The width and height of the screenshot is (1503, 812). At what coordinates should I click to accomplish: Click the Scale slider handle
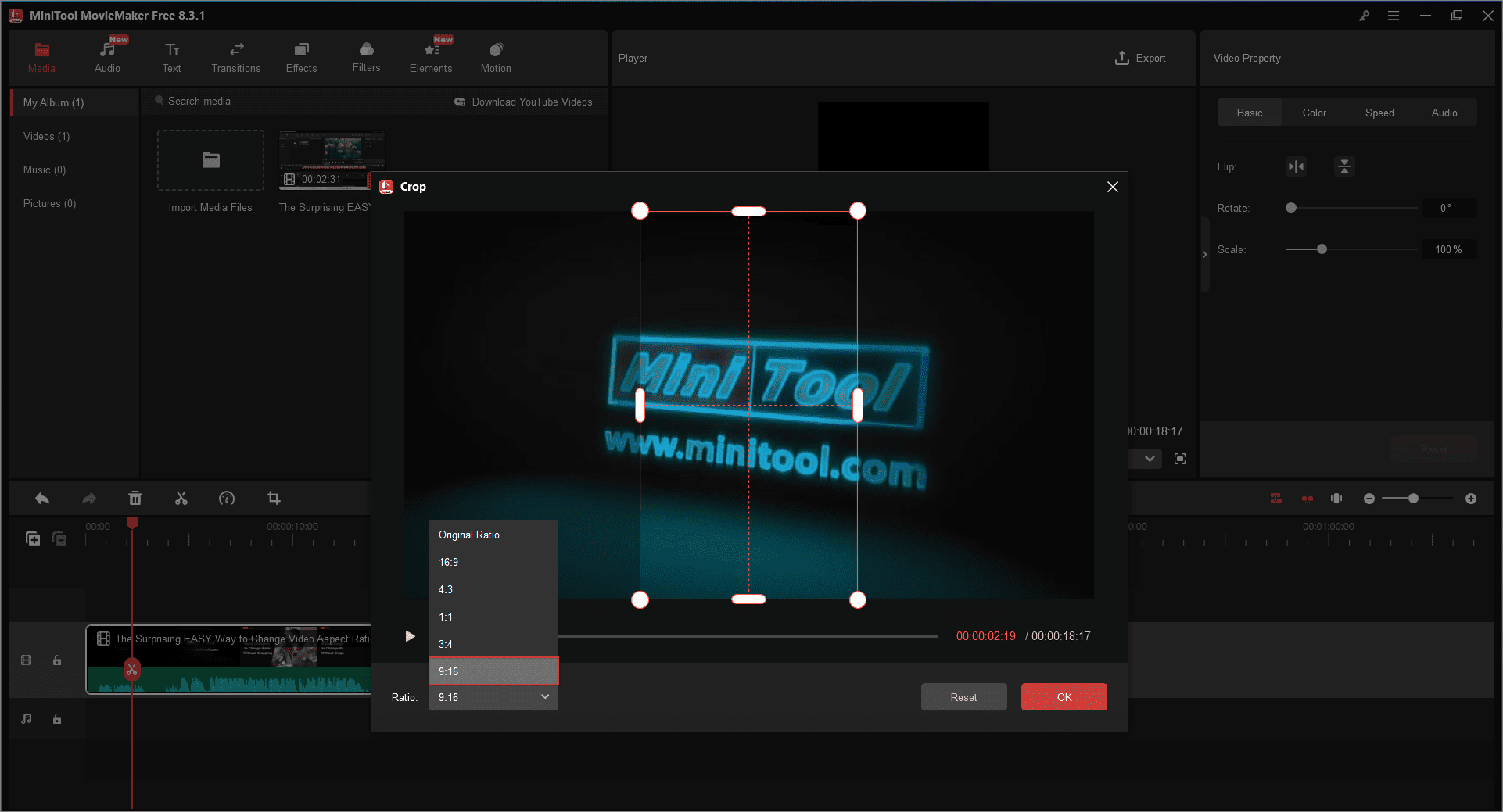(x=1322, y=249)
